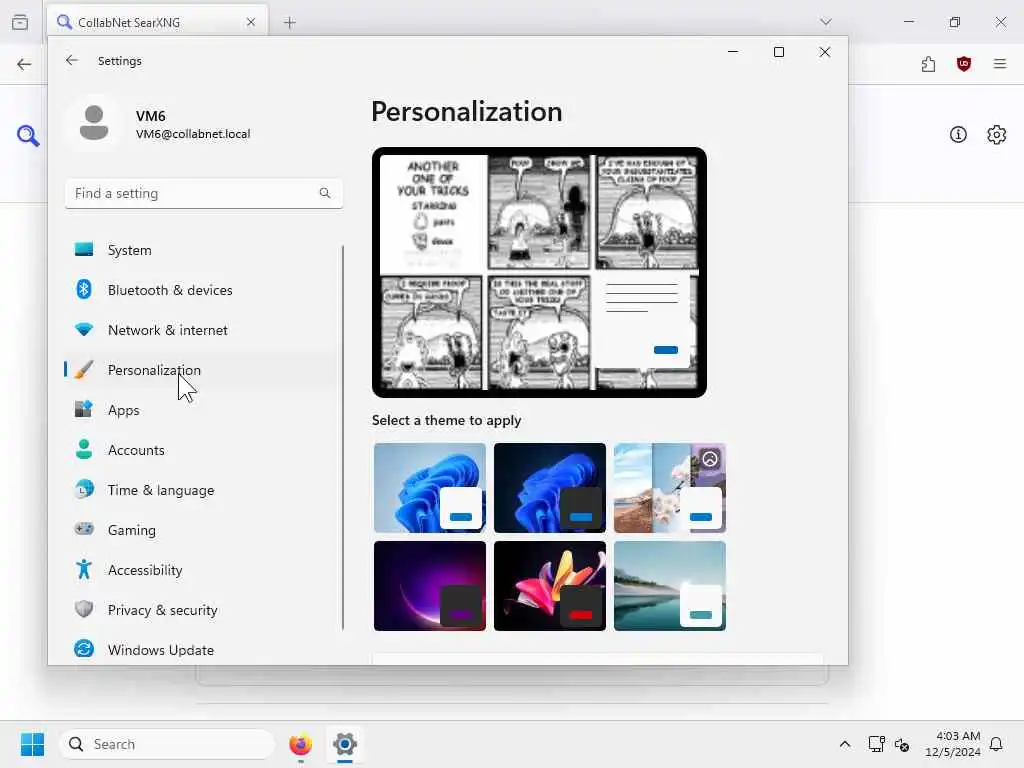1024x768 pixels.
Task: Go back using the Settings back arrow
Action: point(72,60)
